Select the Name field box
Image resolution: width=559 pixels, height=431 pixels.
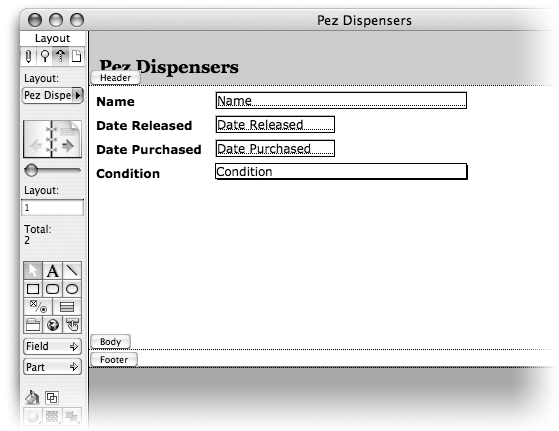(341, 100)
